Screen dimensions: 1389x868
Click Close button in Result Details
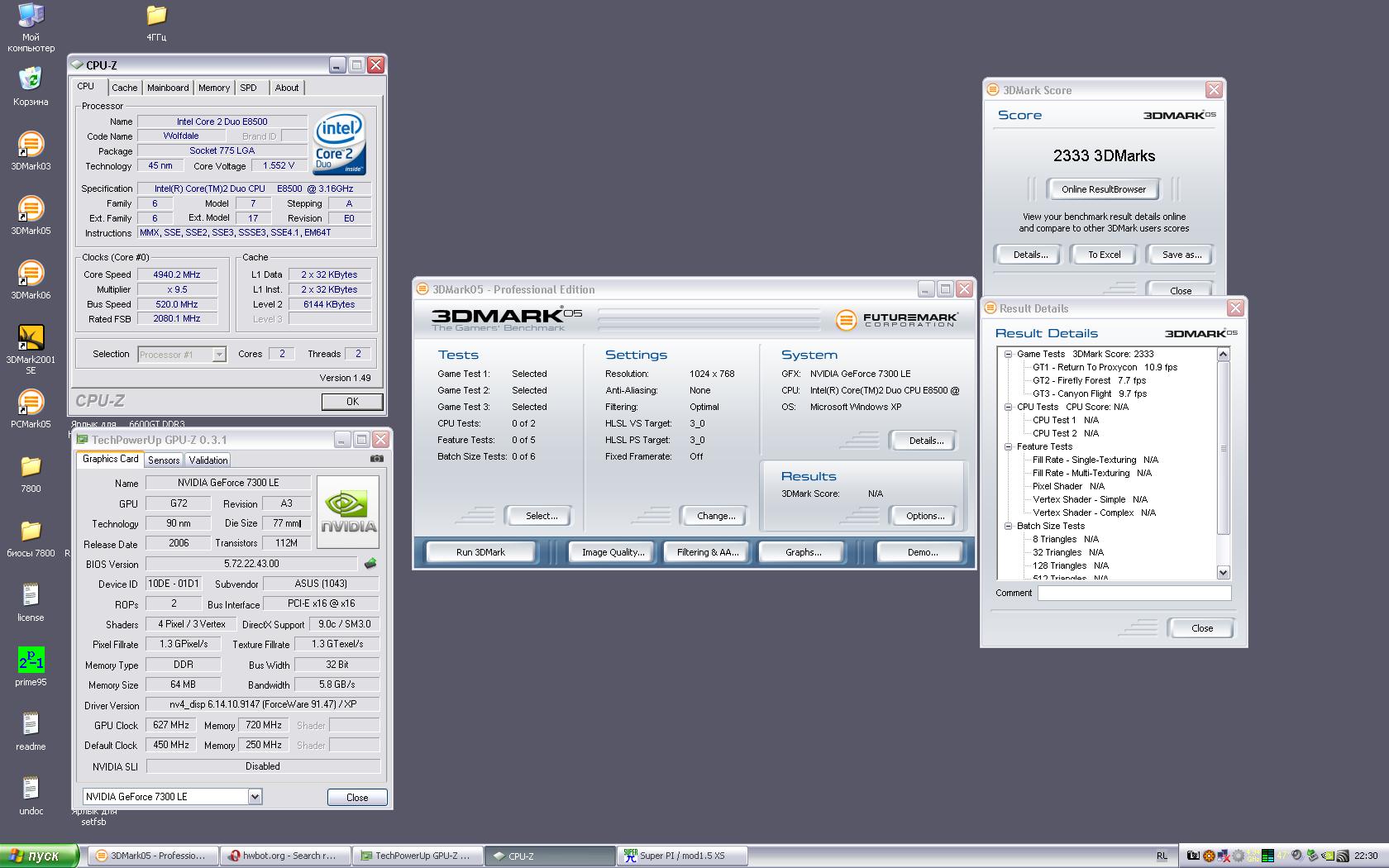point(1202,628)
